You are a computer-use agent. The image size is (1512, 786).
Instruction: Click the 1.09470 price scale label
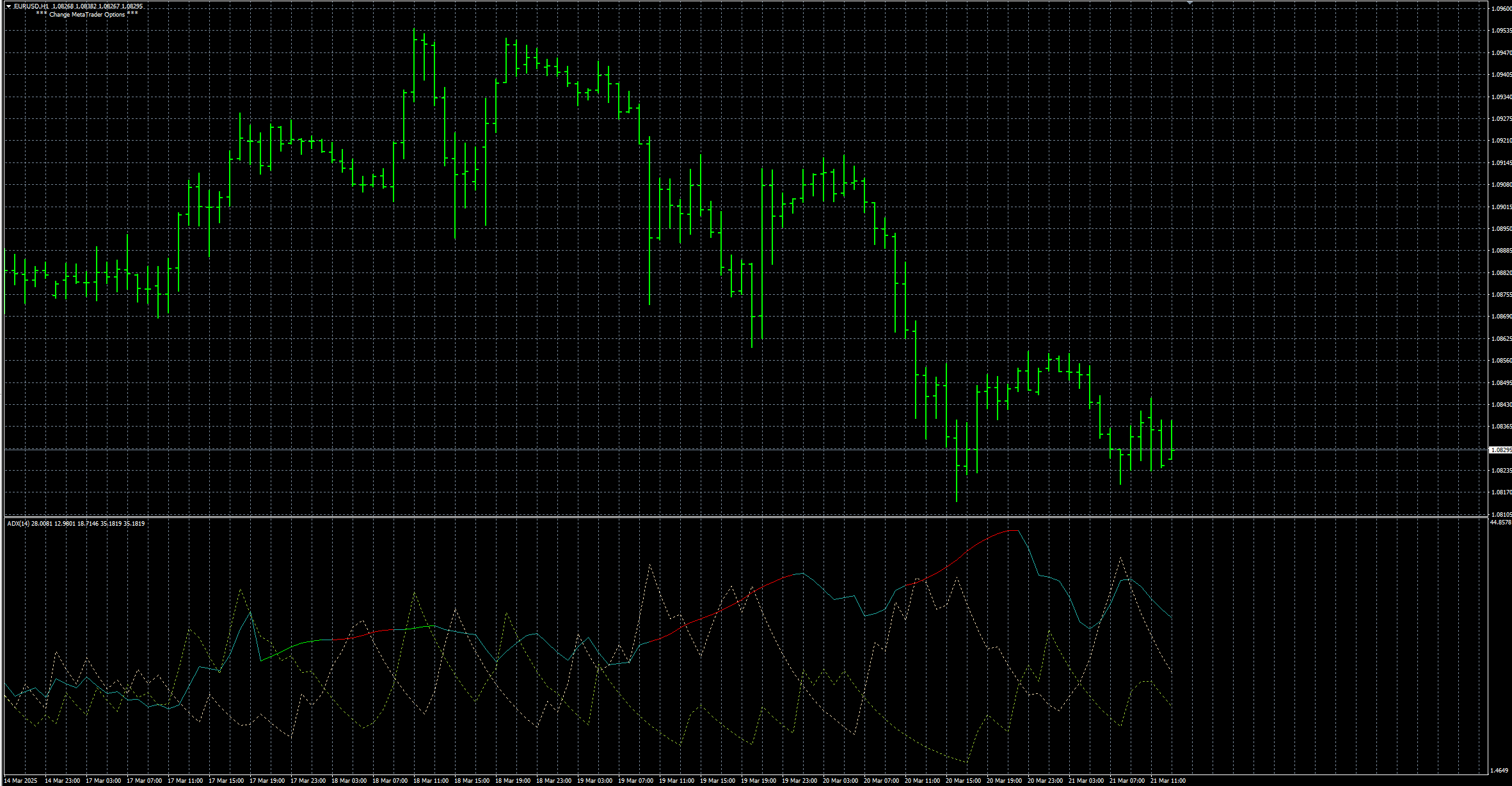[x=1501, y=53]
